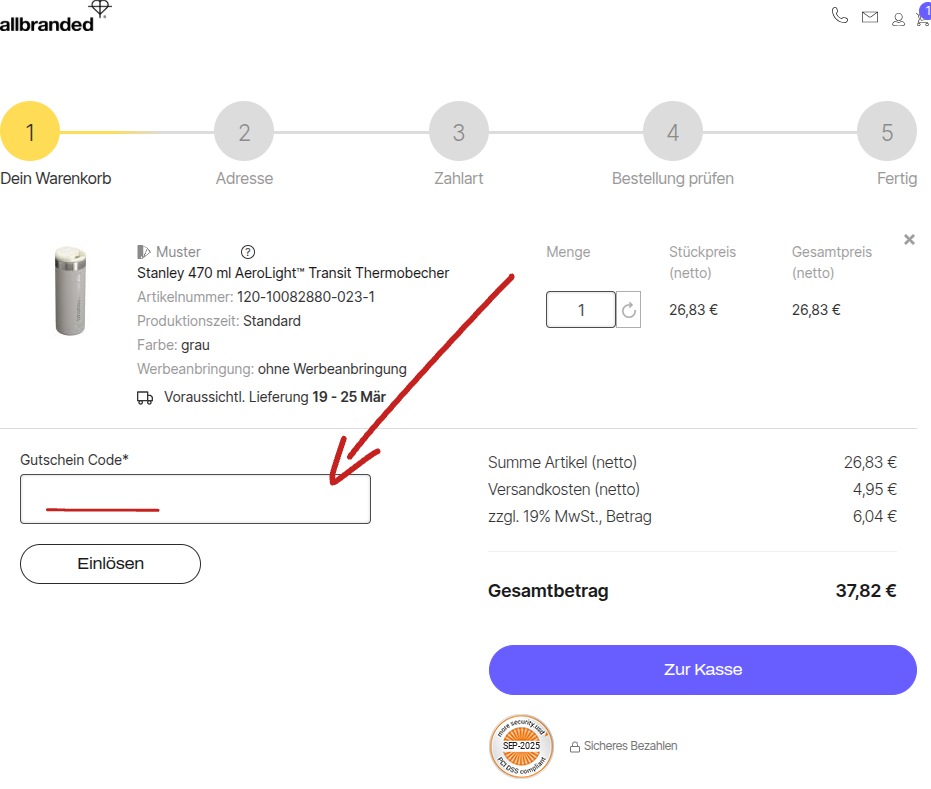Click inside the Gutschein Code input field
The image size is (931, 789).
195,498
